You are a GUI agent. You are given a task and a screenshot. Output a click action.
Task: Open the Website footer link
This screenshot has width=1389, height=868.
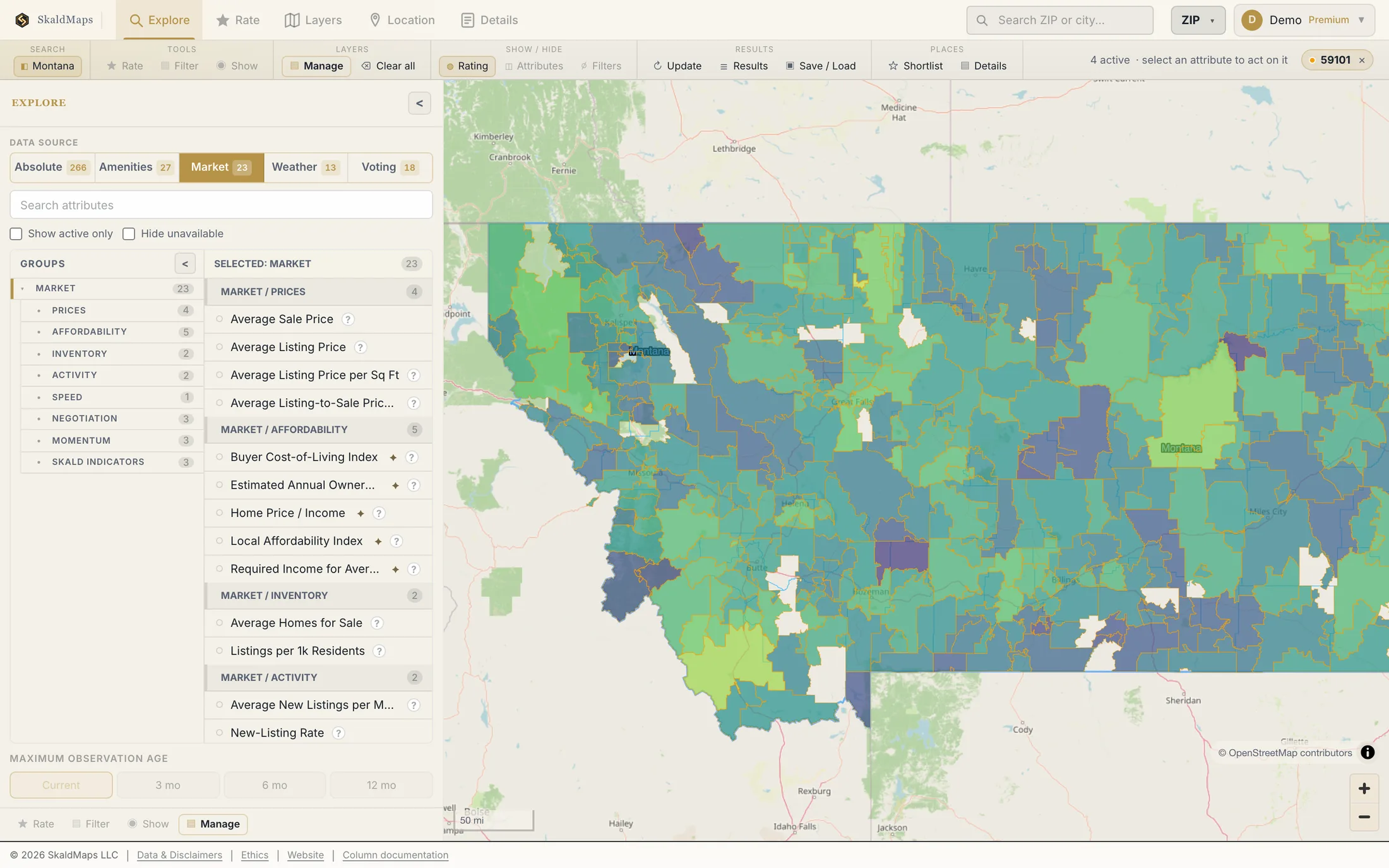pos(306,855)
